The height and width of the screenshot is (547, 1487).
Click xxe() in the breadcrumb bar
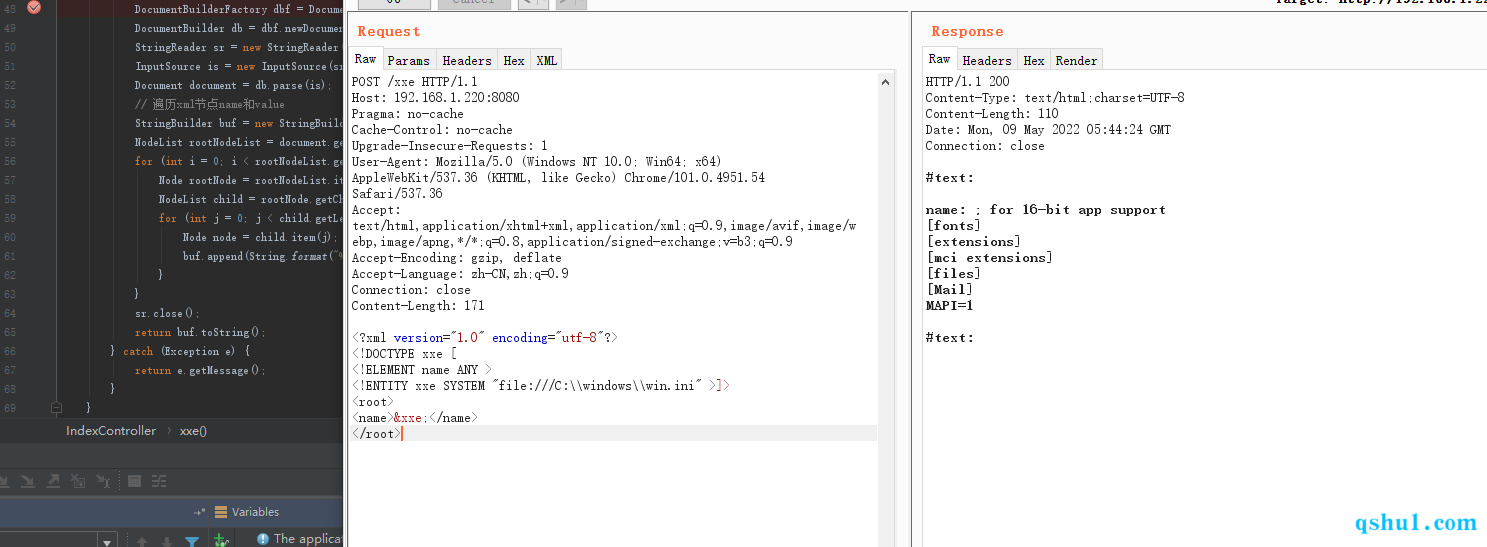(x=193, y=431)
